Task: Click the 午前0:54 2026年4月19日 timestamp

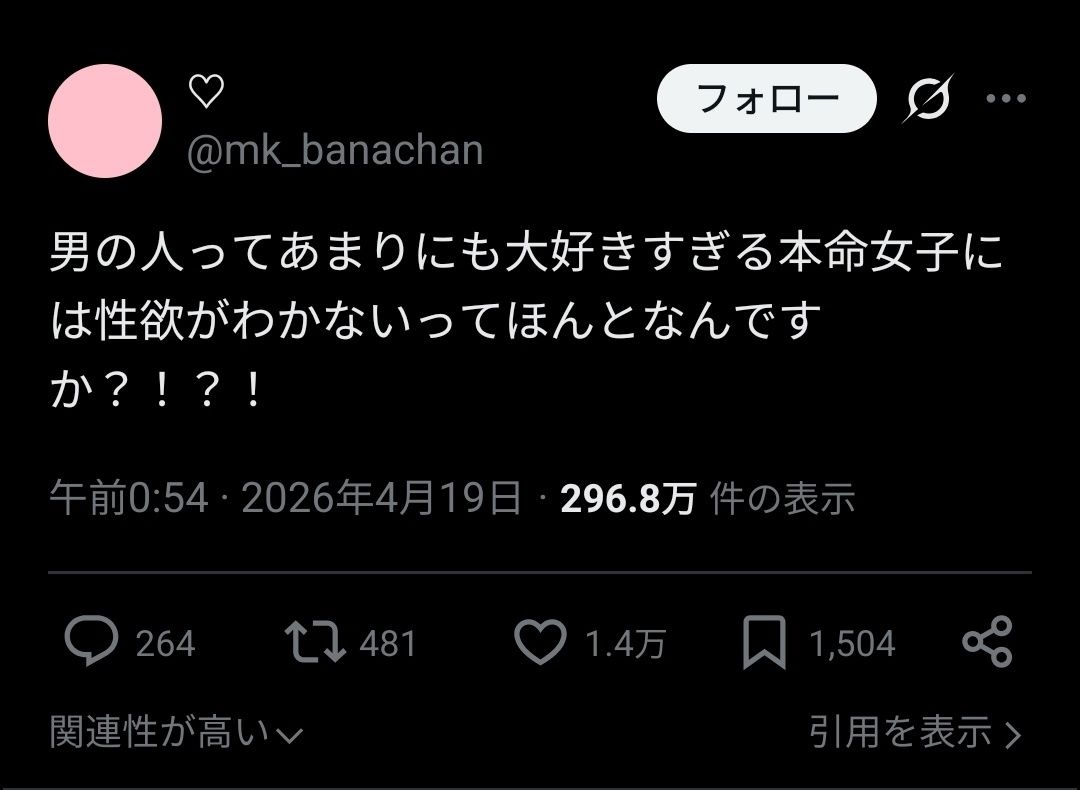Action: point(285,499)
